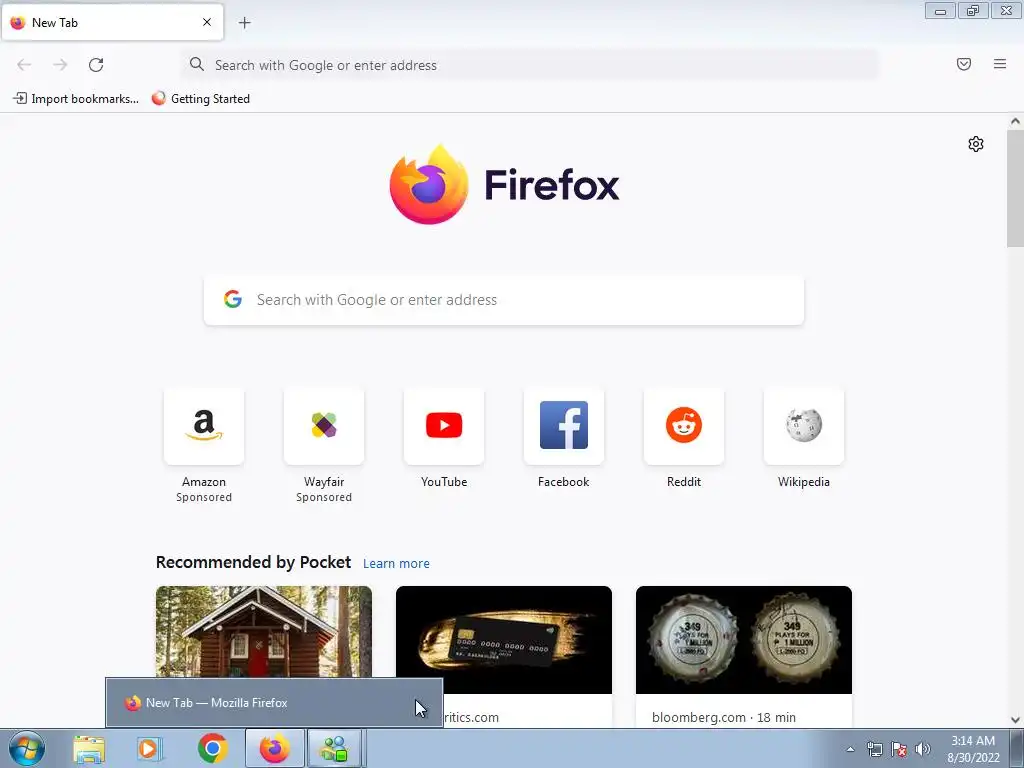Close the New Tab tab

click(x=207, y=22)
